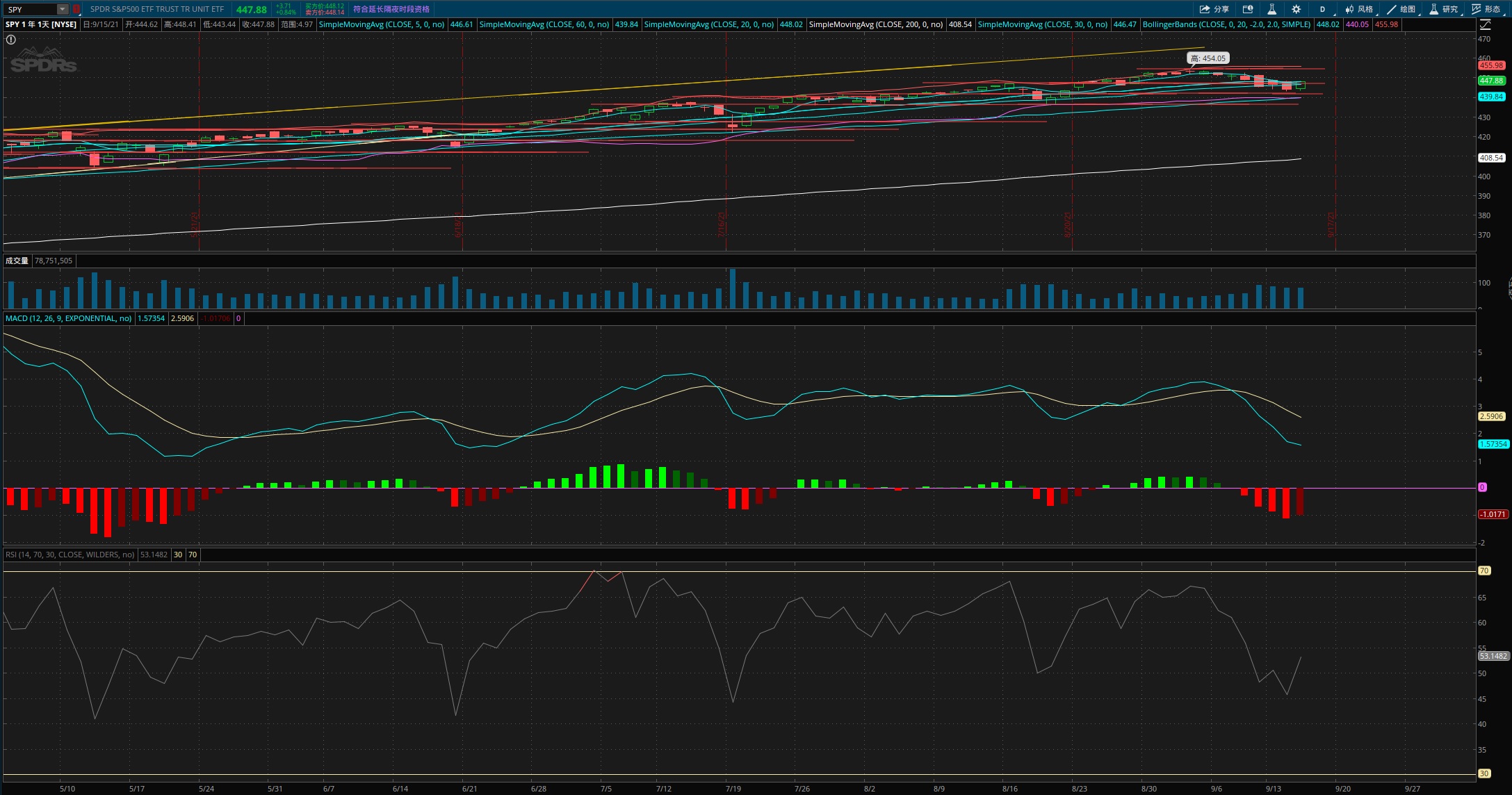
Task: Click the Share icon button
Action: click(1214, 9)
